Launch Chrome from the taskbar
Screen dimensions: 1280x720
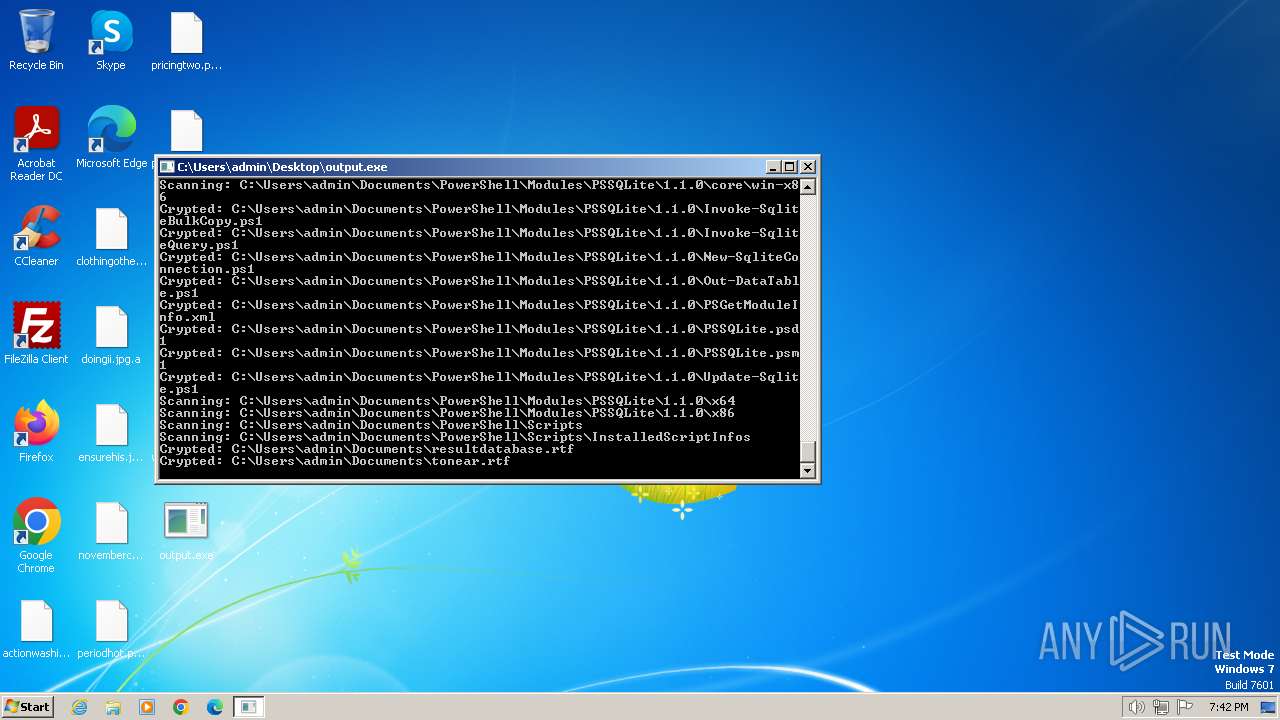(181, 707)
